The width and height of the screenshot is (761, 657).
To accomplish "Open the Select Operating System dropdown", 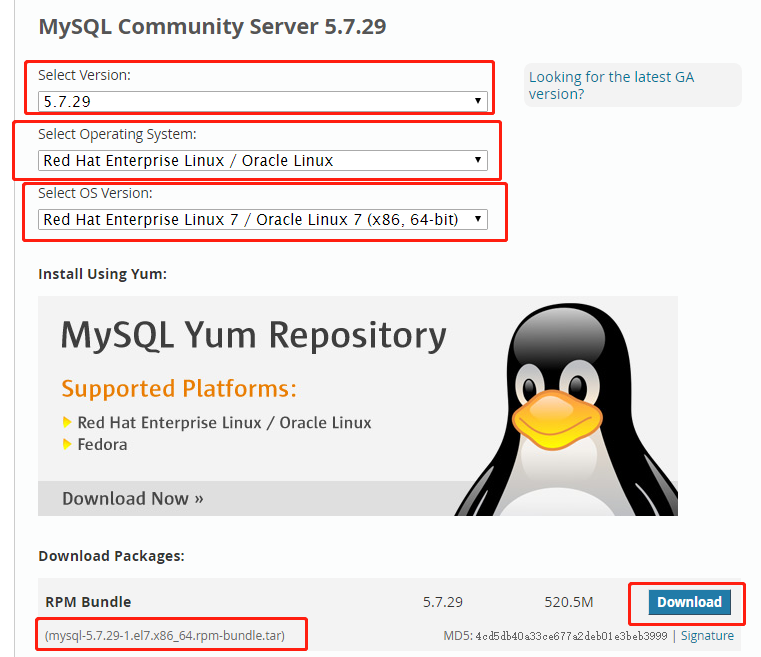I will tap(263, 160).
